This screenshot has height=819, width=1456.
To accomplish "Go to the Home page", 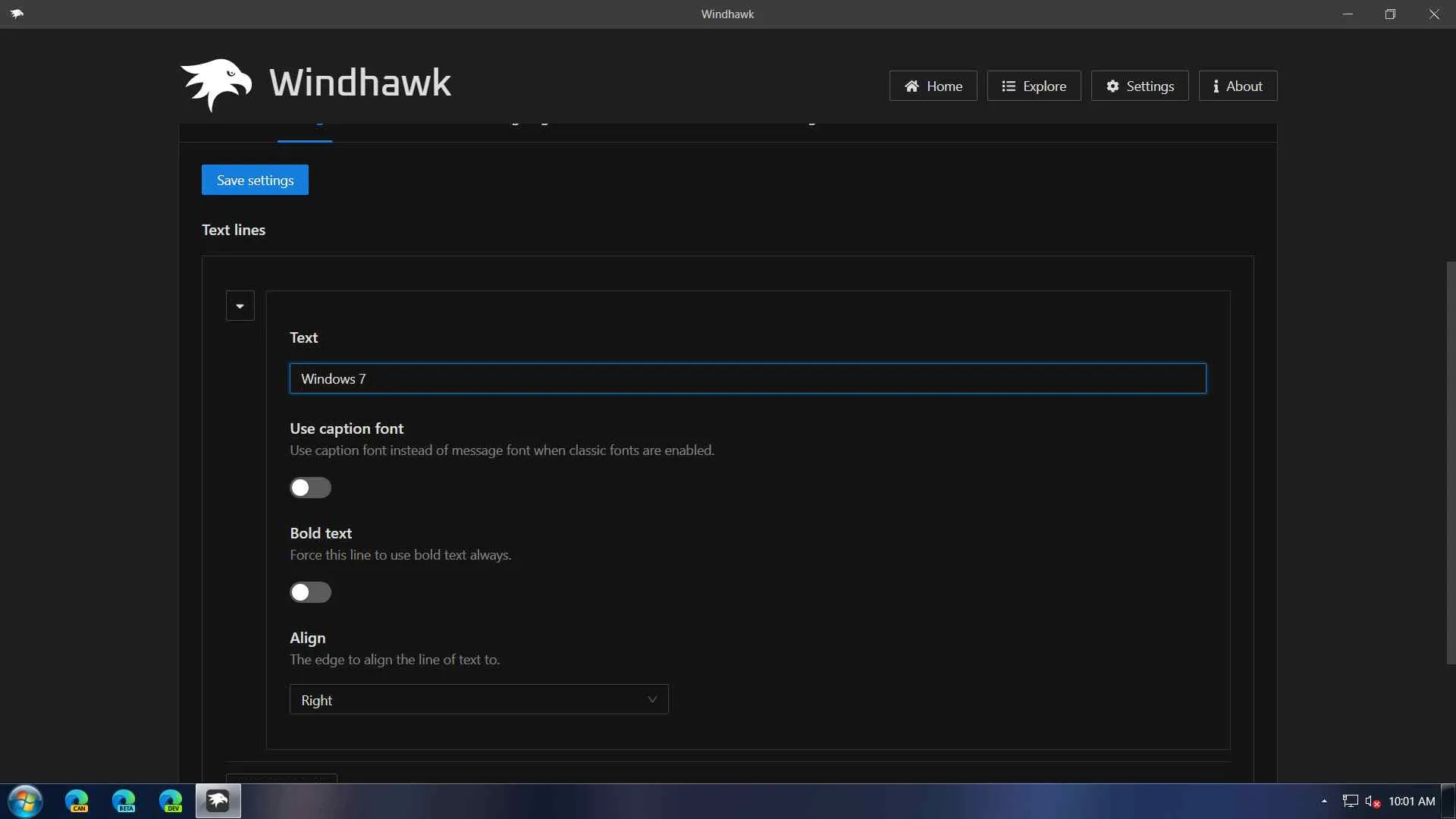I will tap(933, 86).
